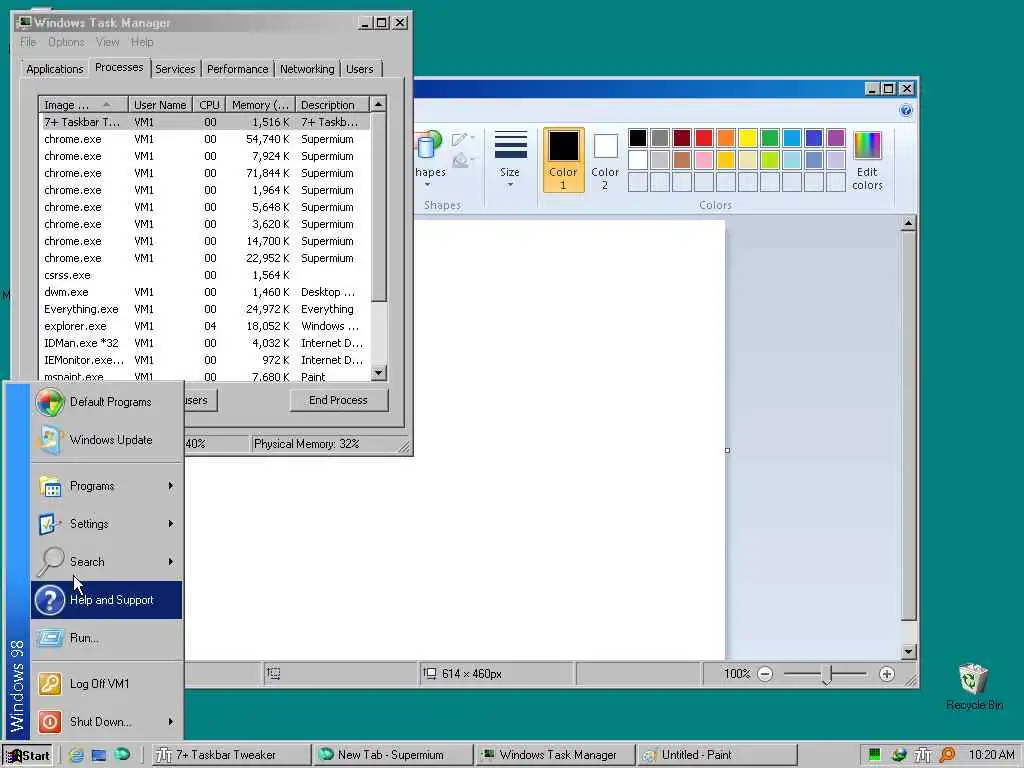Click the Start button

(27, 755)
